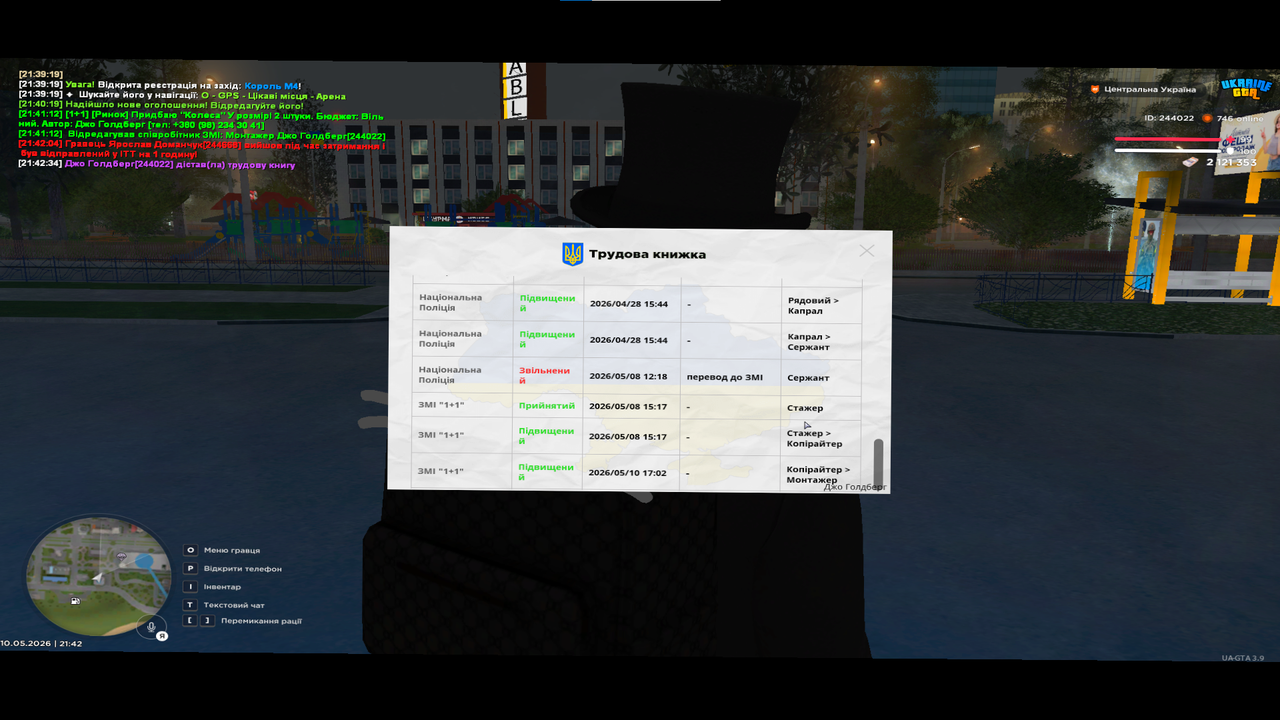The width and height of the screenshot is (1280, 720).
Task: Toggle the microphone voice chat icon
Action: [x=152, y=627]
